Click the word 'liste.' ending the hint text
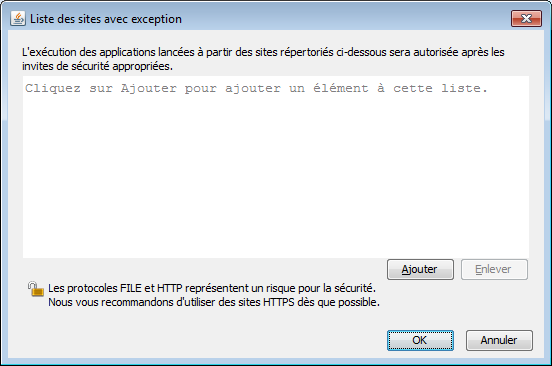The height and width of the screenshot is (366, 552). [x=464, y=88]
